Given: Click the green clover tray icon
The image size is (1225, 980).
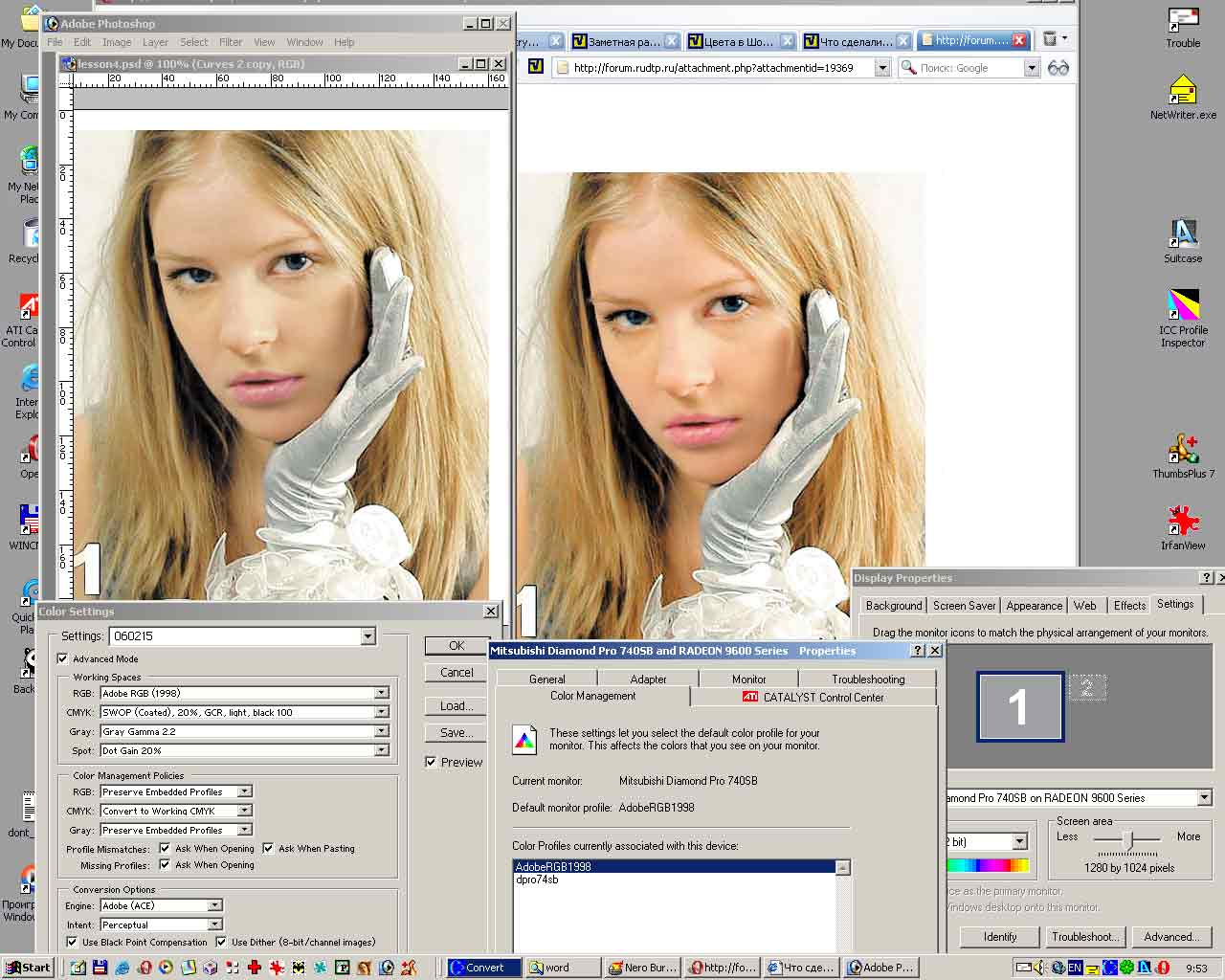Looking at the screenshot, I should click(x=1126, y=968).
